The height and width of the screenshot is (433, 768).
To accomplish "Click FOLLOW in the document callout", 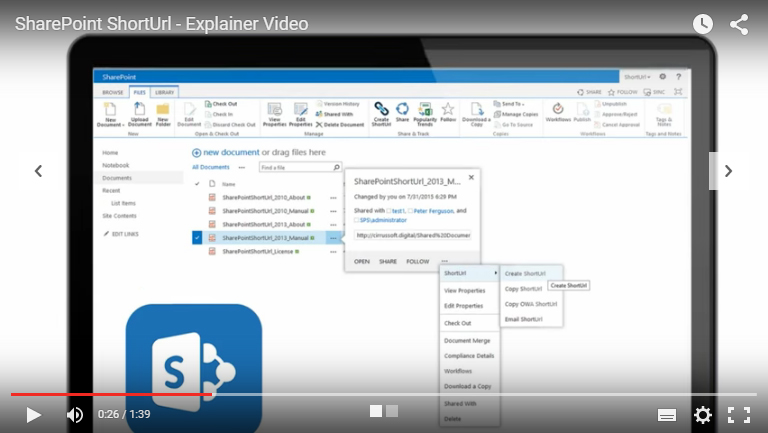I will tap(417, 262).
